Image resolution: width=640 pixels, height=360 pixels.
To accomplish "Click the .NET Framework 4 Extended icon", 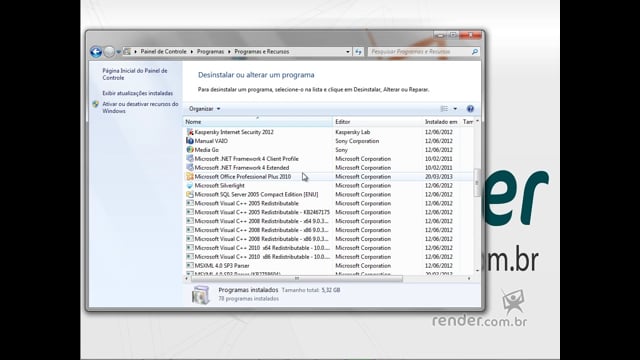I will click(190, 167).
